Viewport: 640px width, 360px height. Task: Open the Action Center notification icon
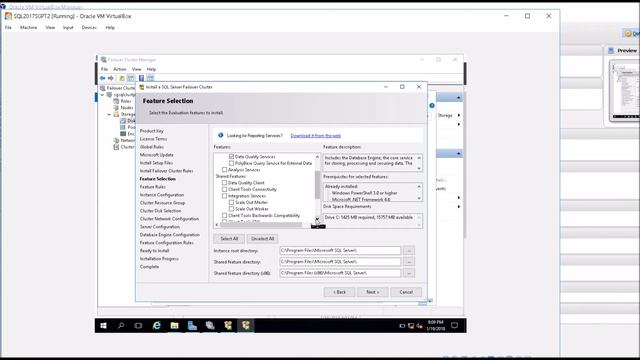click(454, 325)
